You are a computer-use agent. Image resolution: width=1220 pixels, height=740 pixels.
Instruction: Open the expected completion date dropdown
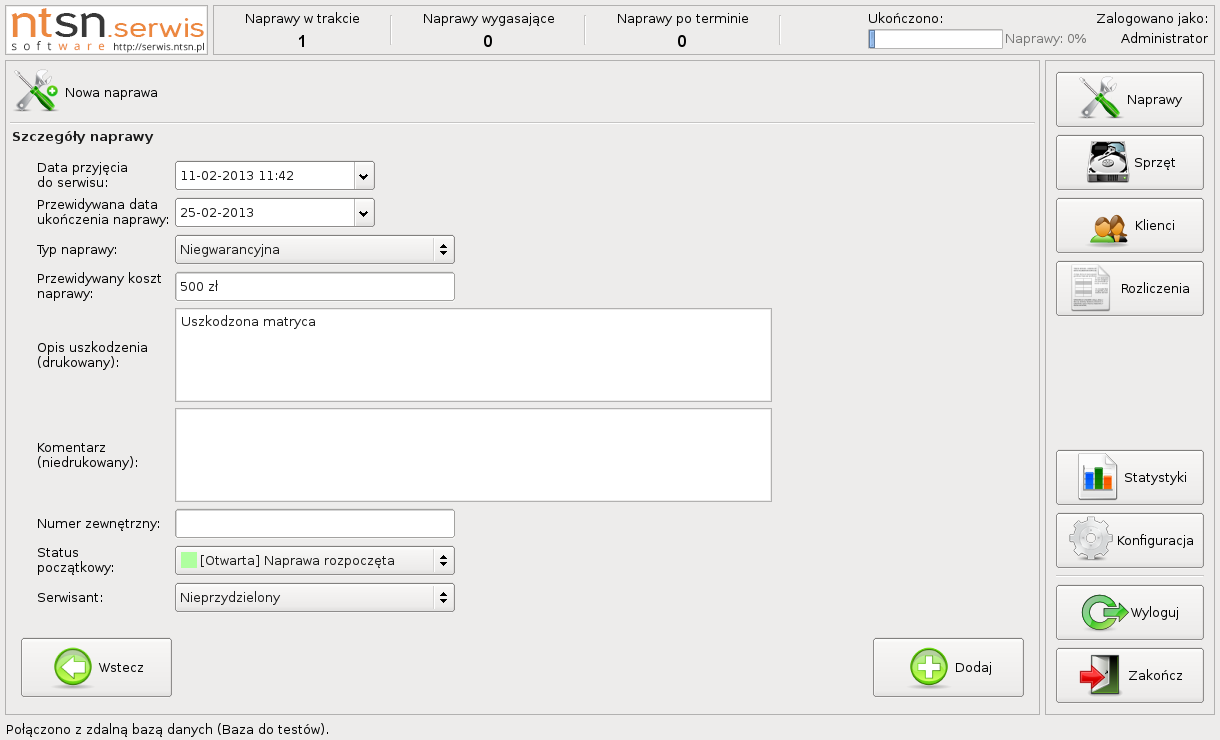click(x=363, y=213)
